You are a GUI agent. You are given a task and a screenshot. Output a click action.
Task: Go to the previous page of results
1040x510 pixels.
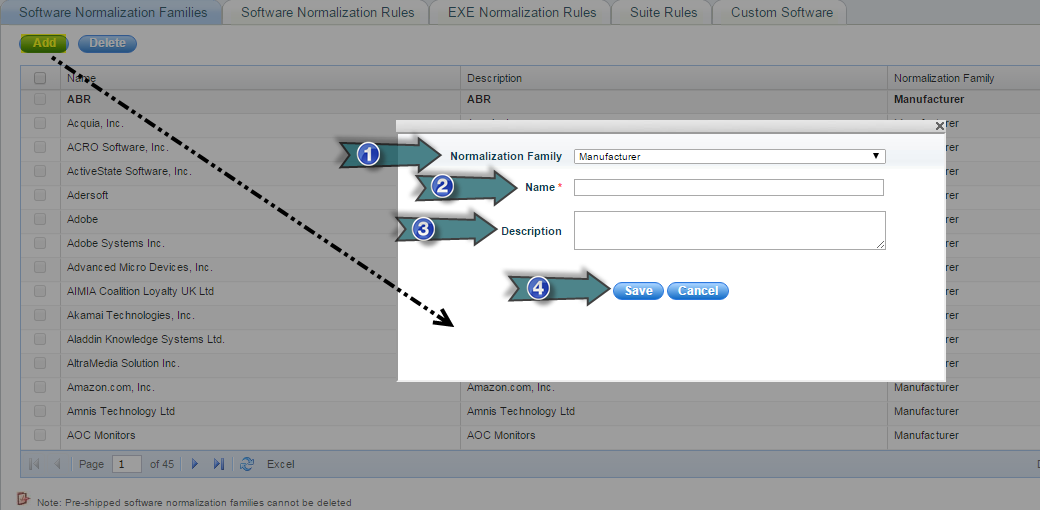(x=57, y=464)
